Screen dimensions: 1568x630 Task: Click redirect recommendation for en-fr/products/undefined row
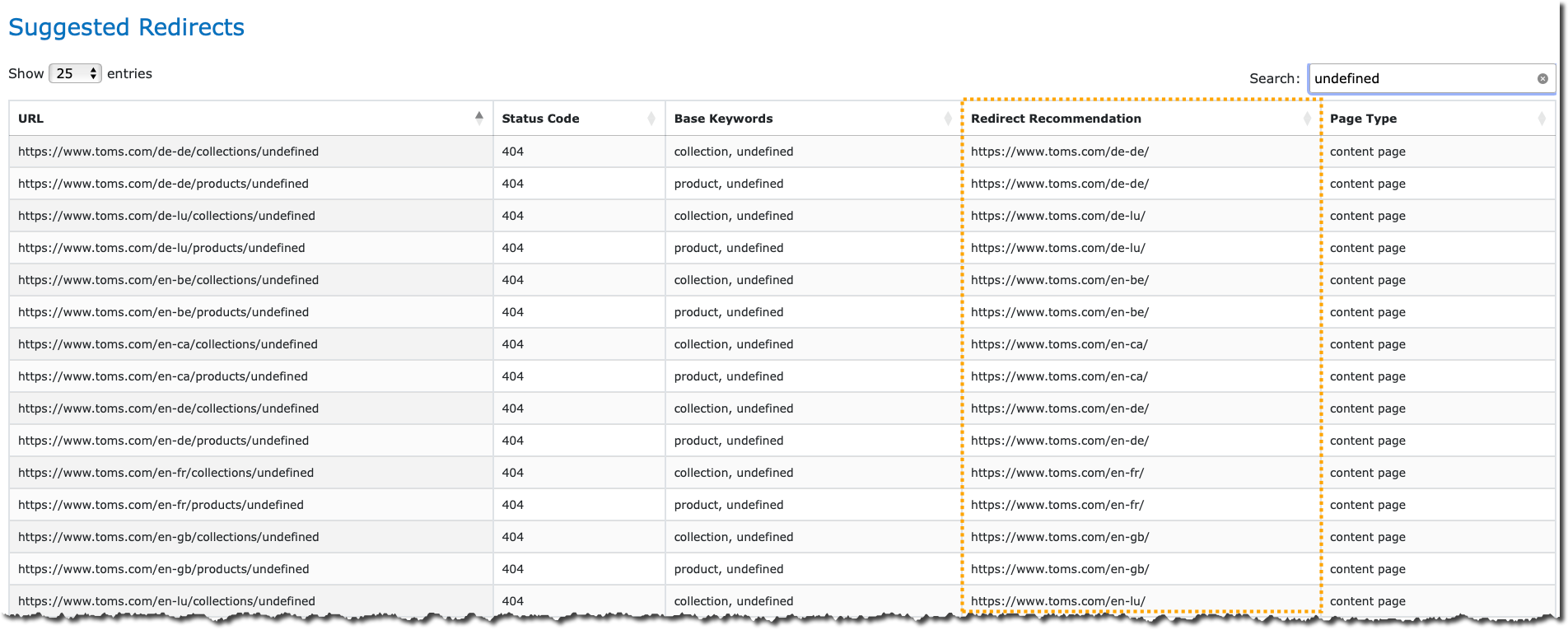[1057, 505]
